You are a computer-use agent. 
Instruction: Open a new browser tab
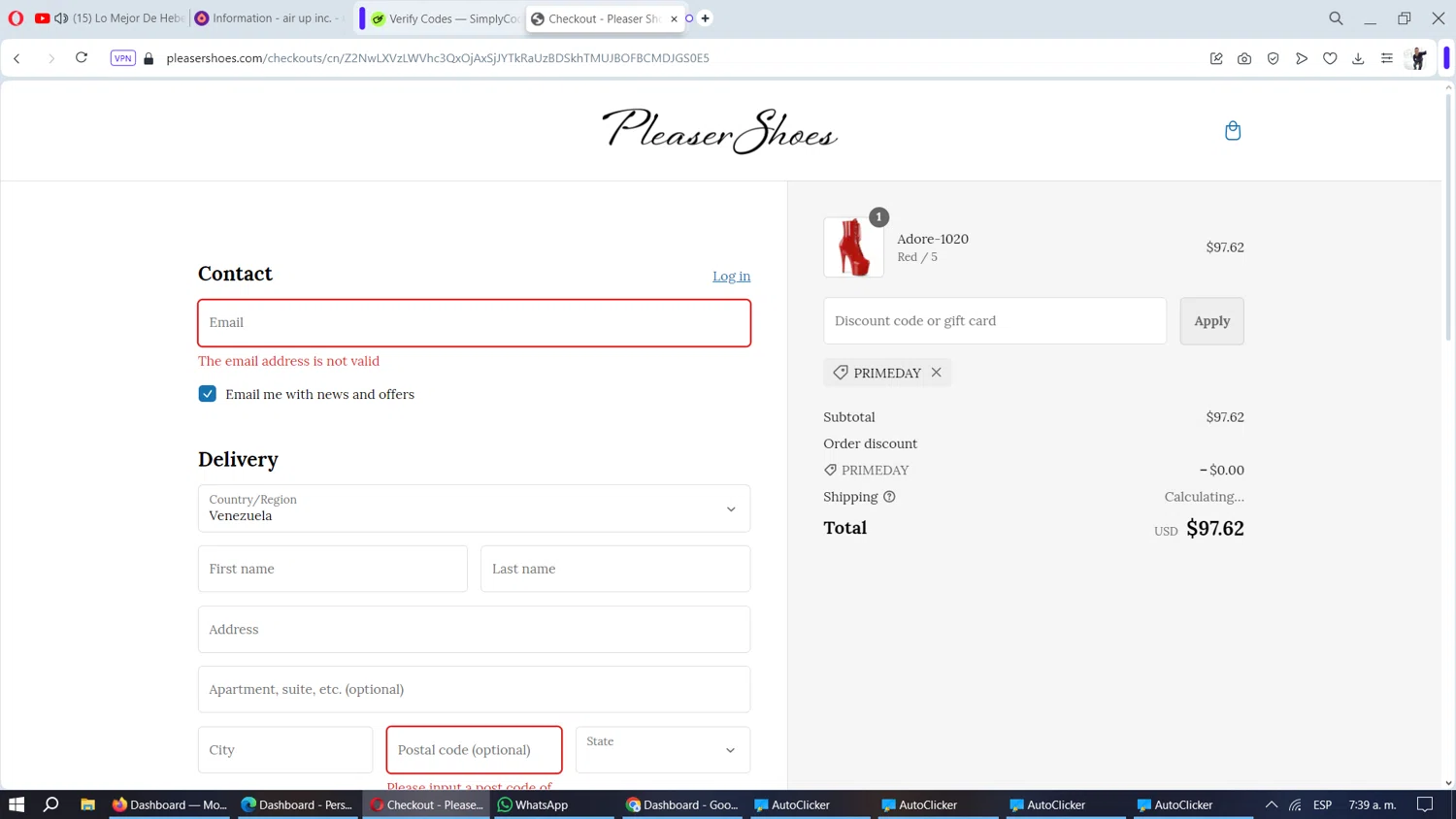click(x=706, y=18)
